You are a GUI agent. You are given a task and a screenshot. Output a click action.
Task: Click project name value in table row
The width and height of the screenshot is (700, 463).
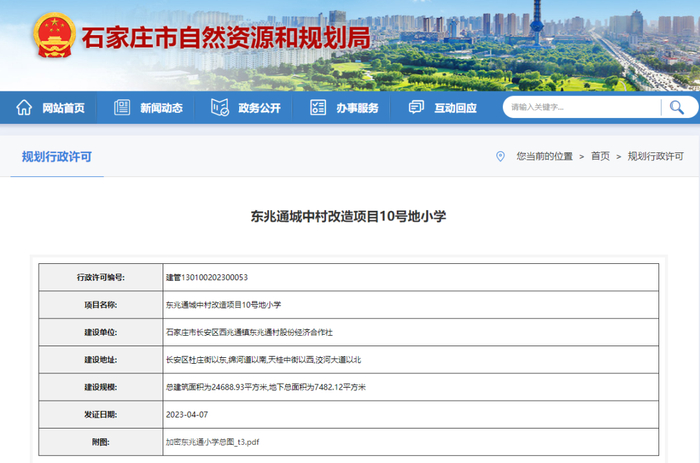[x=223, y=305]
